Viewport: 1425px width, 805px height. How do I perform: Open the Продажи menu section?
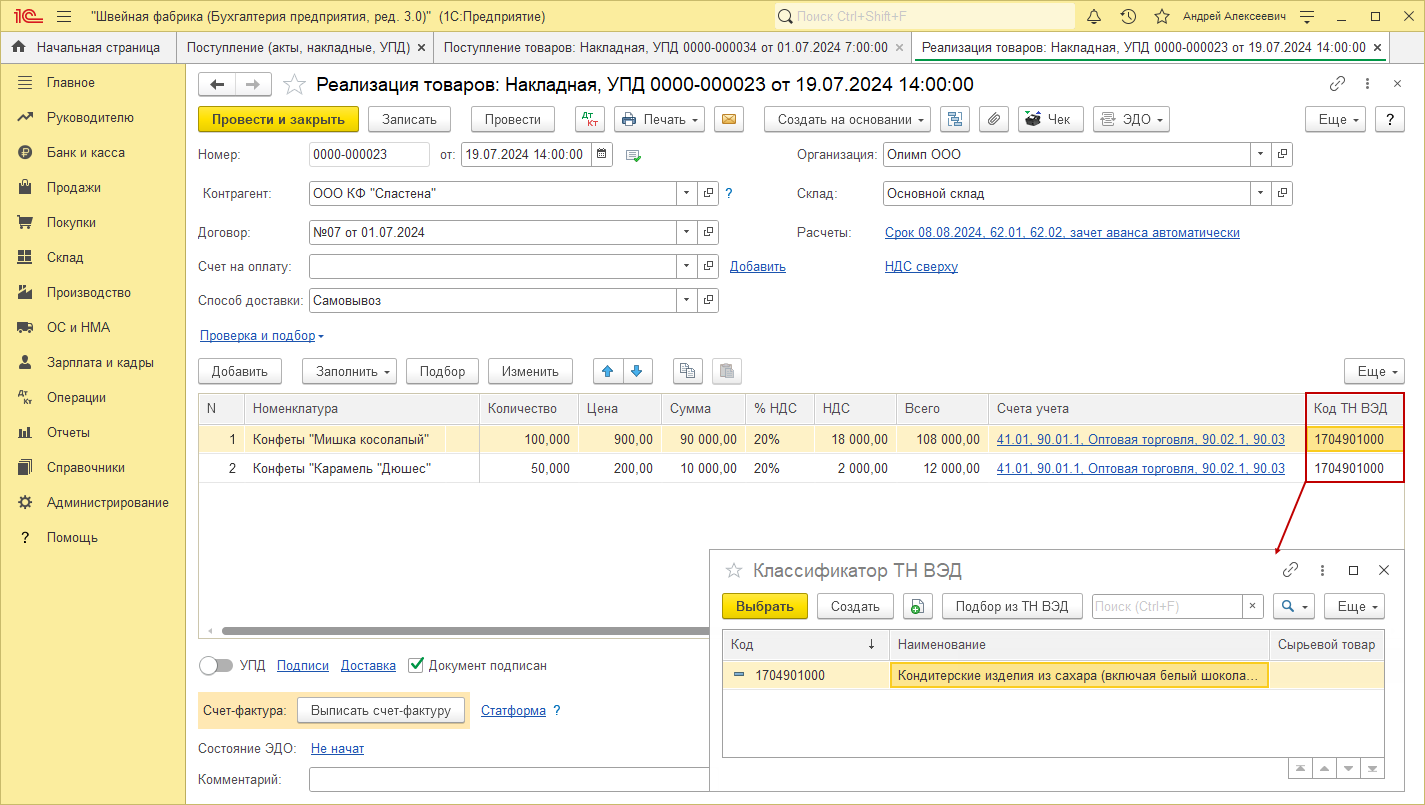[x=73, y=187]
